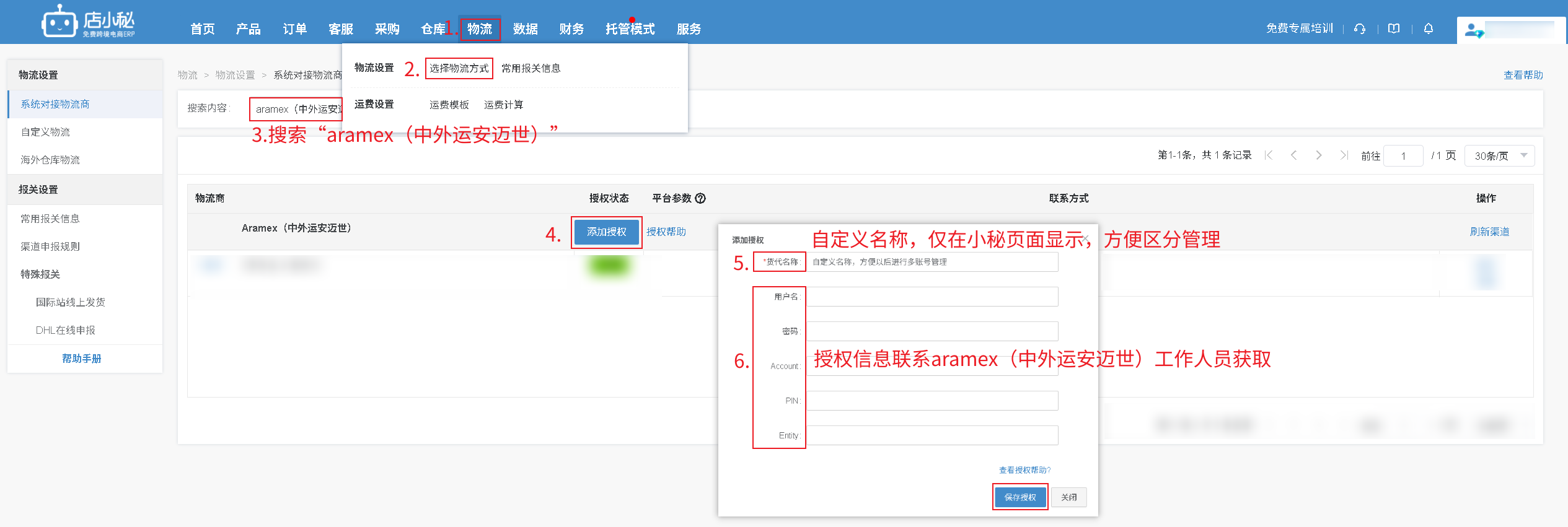The height and width of the screenshot is (527, 1568).
Task: Select 自定义物流 in the sidebar
Action: tap(45, 132)
